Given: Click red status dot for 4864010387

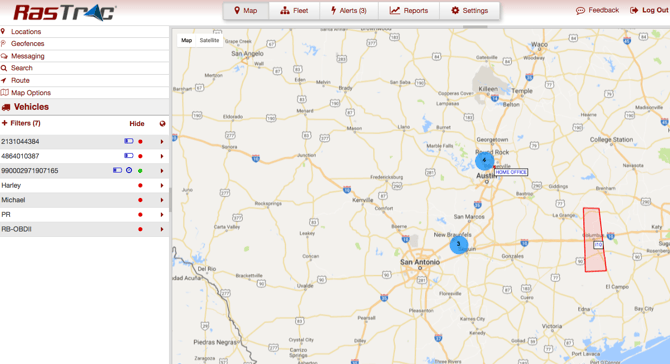Looking at the screenshot, I should coord(140,156).
